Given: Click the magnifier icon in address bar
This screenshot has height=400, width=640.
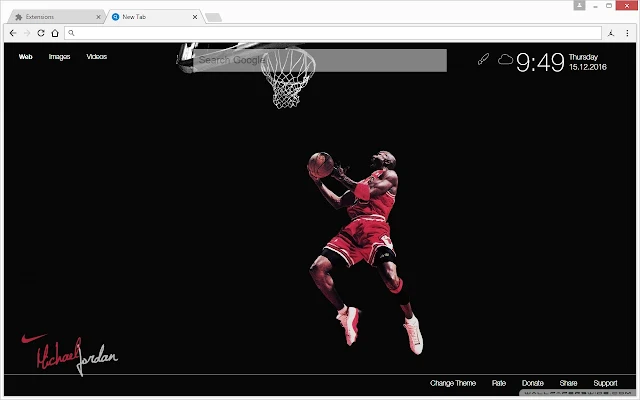Looking at the screenshot, I should point(71,33).
